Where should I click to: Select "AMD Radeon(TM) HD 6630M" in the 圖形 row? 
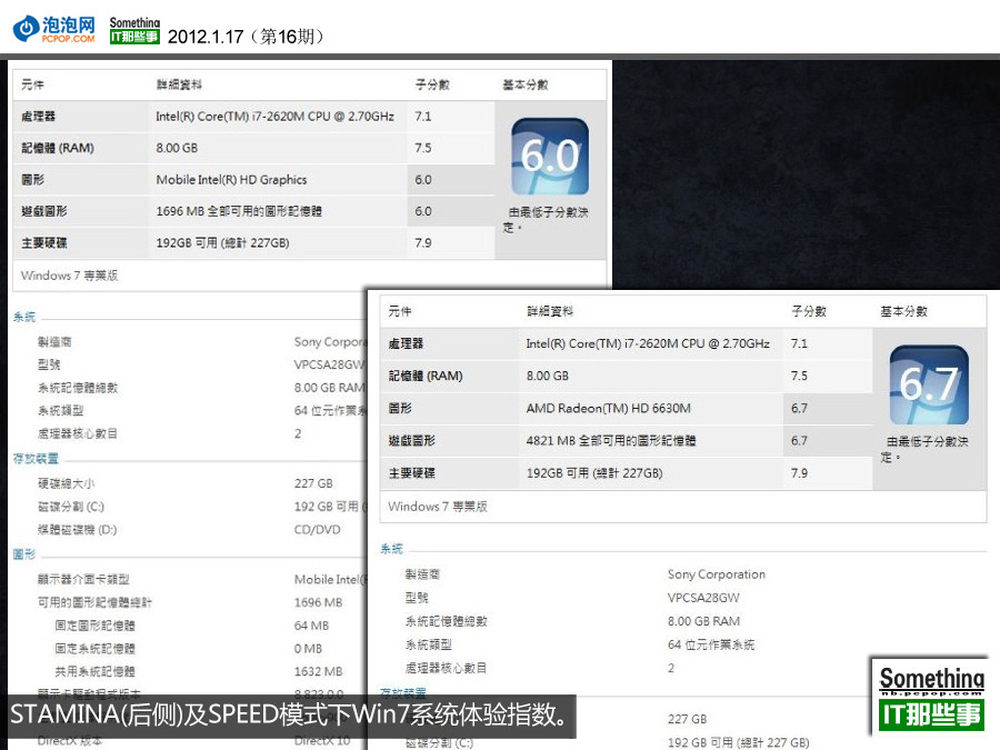(608, 408)
